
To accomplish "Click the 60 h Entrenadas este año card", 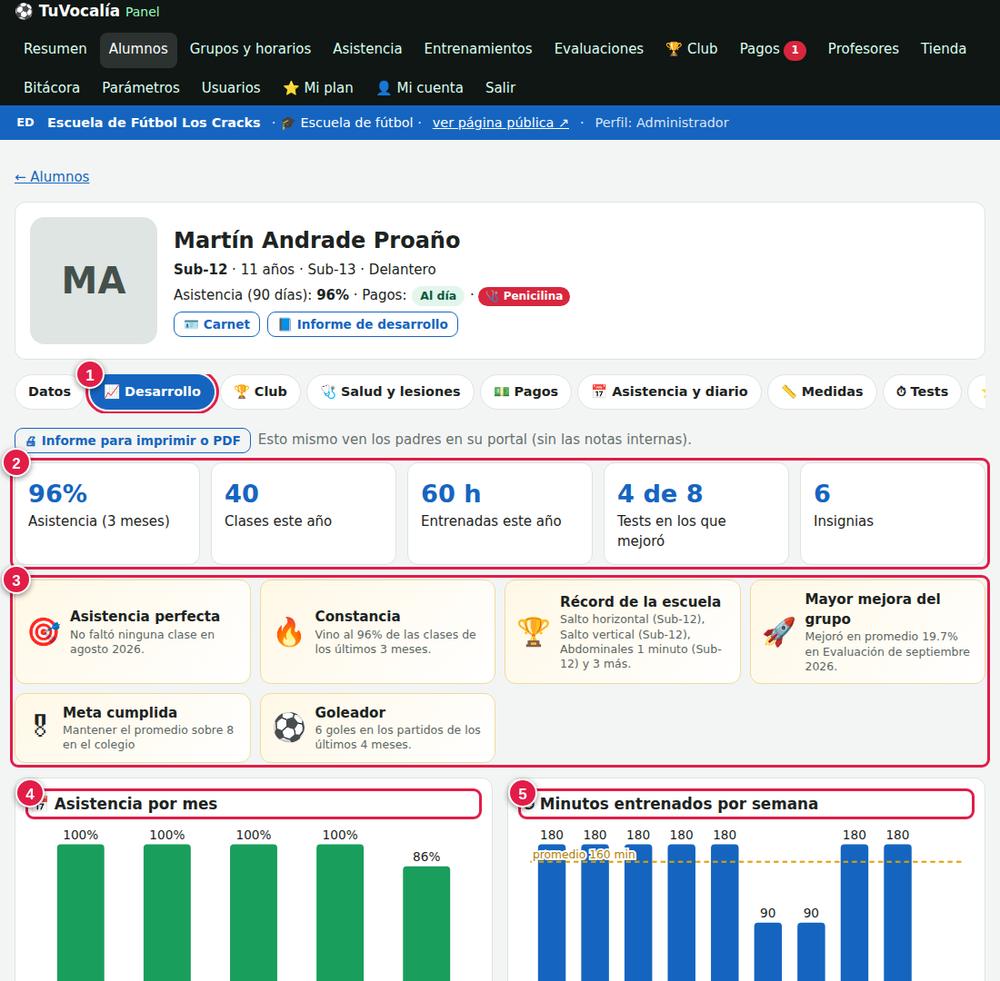I will tap(499, 513).
